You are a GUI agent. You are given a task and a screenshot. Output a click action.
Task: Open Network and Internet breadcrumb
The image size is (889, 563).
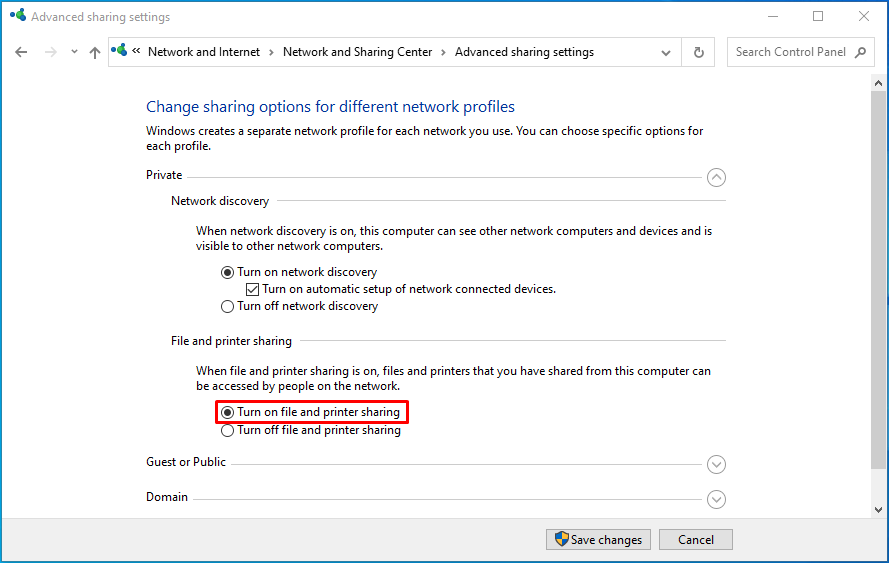point(204,52)
